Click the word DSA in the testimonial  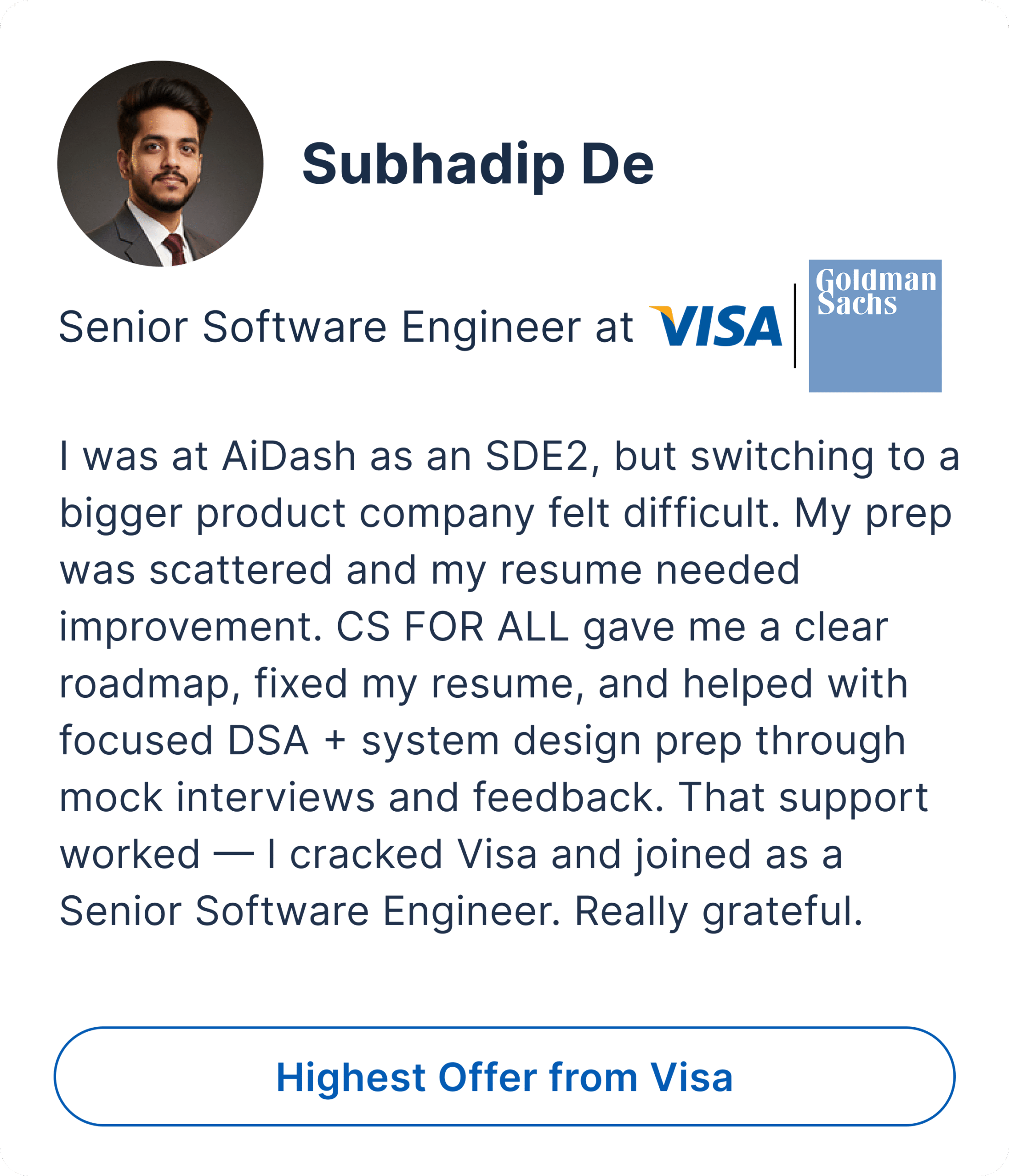point(269,741)
